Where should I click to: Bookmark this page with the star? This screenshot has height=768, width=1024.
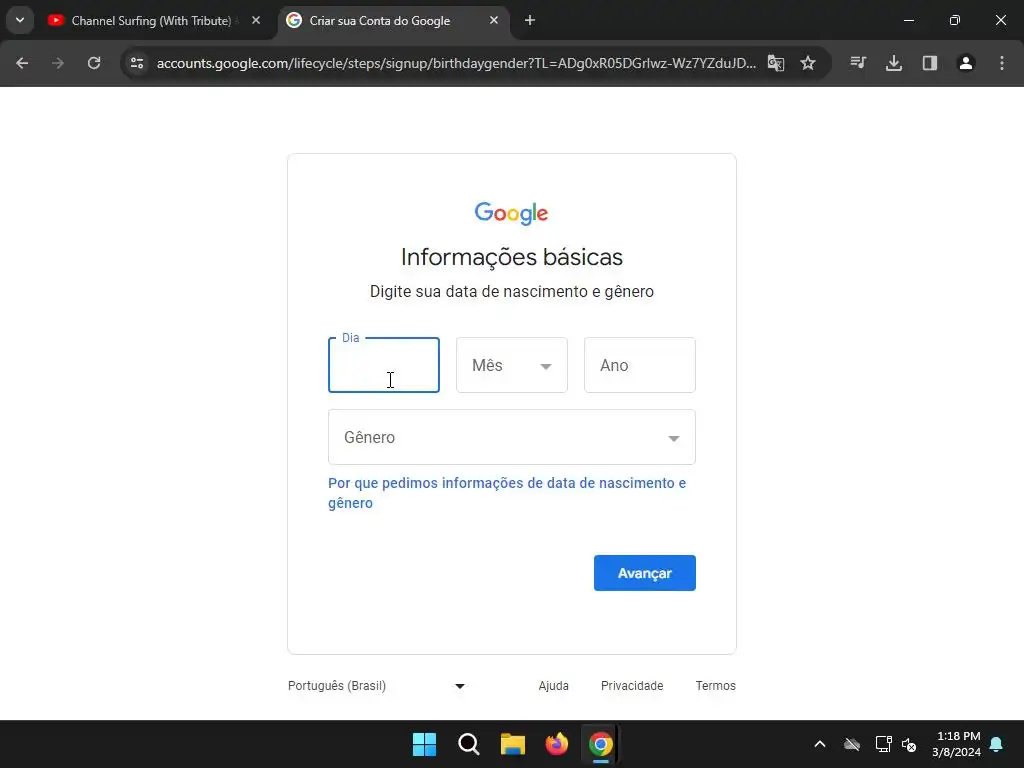[x=808, y=63]
